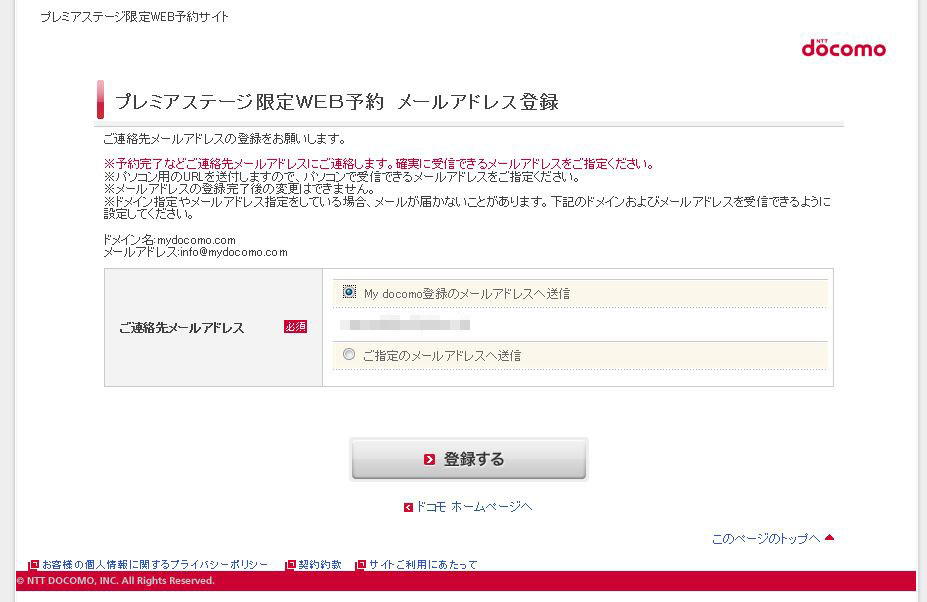Click the red arrow icon beside ドコモ ホームページへ
The width and height of the screenshot is (927, 602).
[408, 508]
